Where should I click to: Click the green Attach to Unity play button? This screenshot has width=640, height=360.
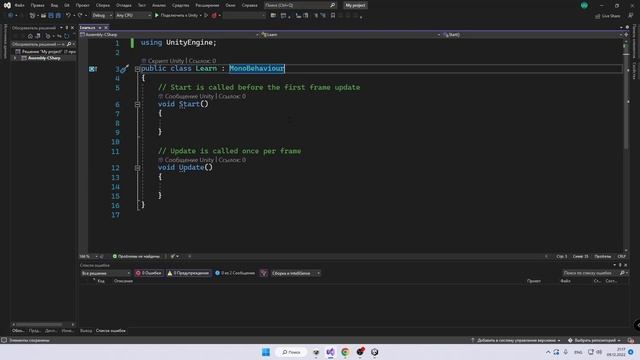pos(157,16)
